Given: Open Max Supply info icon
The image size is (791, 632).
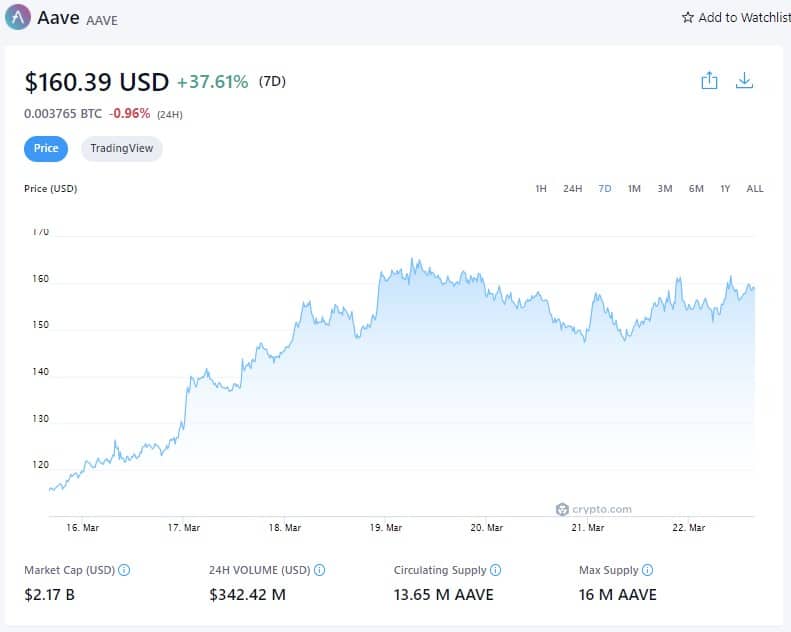Looking at the screenshot, I should [x=647, y=570].
